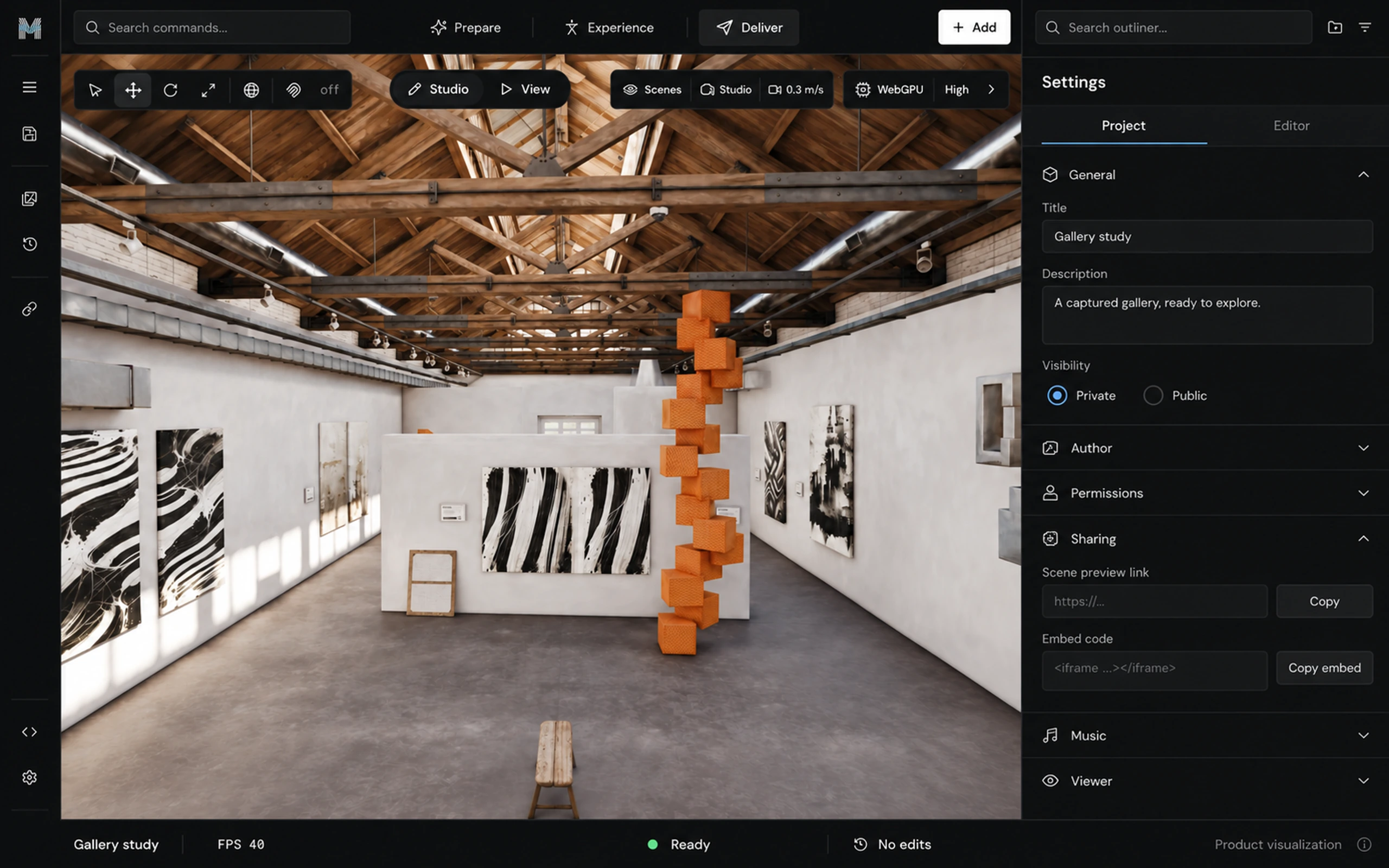1389x868 pixels.
Task: Select the Public visibility option
Action: (x=1175, y=395)
